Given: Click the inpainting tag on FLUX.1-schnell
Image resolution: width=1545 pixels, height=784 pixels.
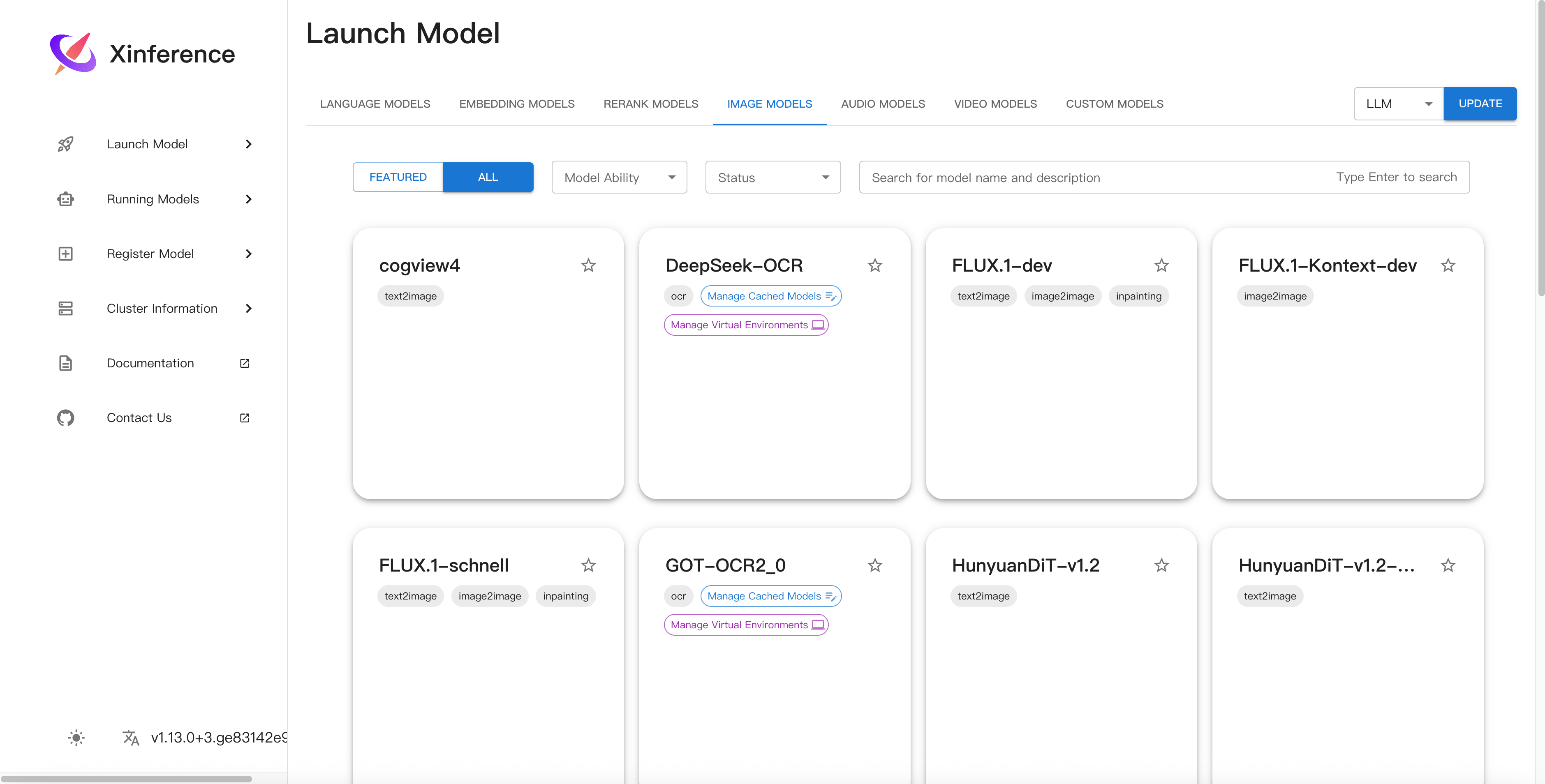Looking at the screenshot, I should point(566,596).
